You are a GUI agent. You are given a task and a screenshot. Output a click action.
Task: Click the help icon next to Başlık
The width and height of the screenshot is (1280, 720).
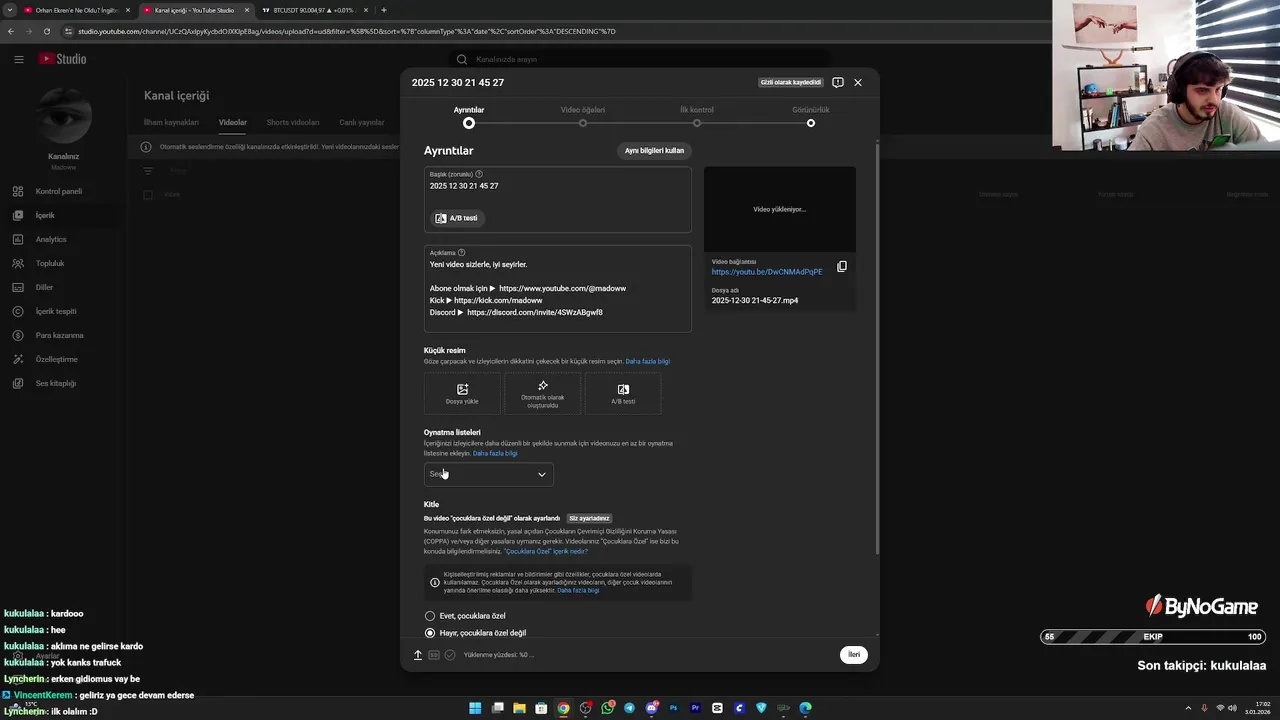coord(479,174)
